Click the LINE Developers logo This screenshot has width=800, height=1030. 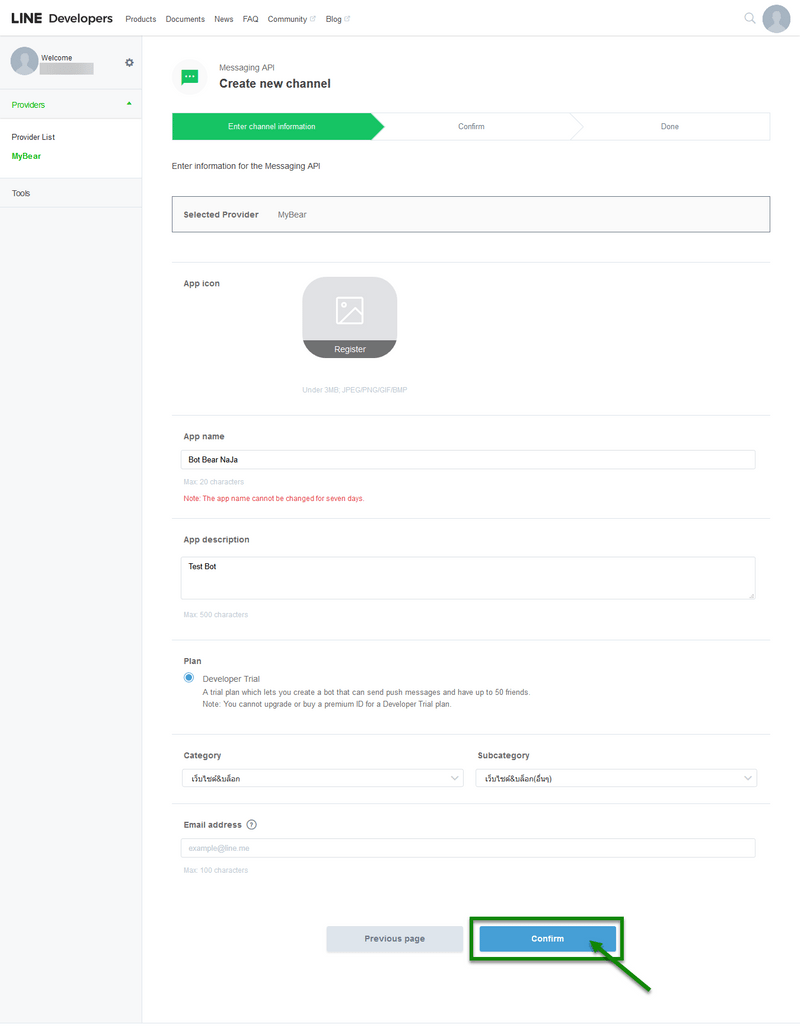click(62, 18)
